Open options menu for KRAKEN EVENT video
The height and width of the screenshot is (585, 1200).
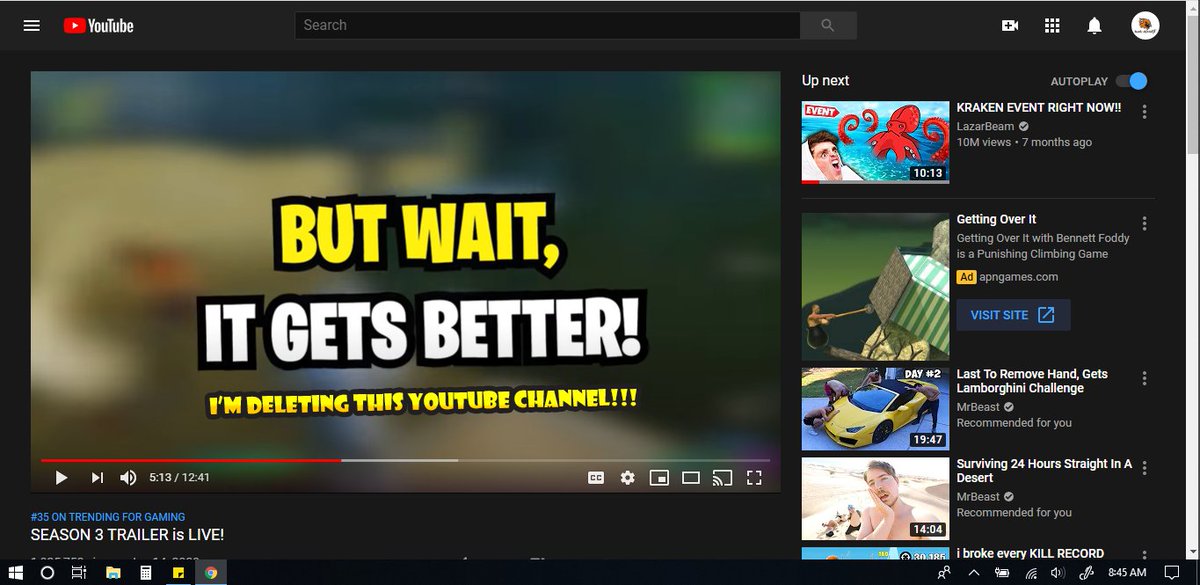tap(1144, 111)
